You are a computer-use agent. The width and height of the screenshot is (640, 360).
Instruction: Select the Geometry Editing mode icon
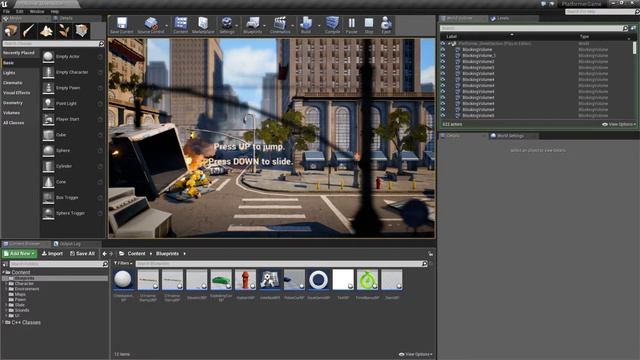[82, 31]
